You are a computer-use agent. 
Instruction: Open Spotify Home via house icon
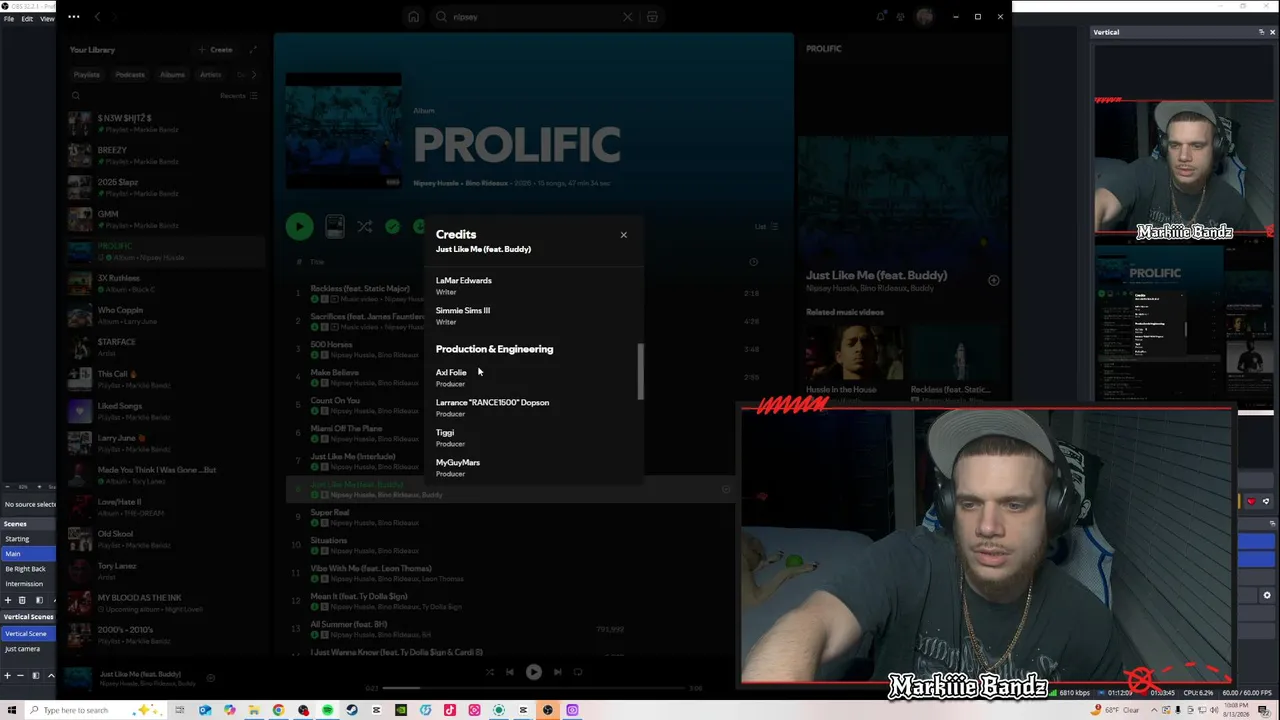(x=413, y=17)
